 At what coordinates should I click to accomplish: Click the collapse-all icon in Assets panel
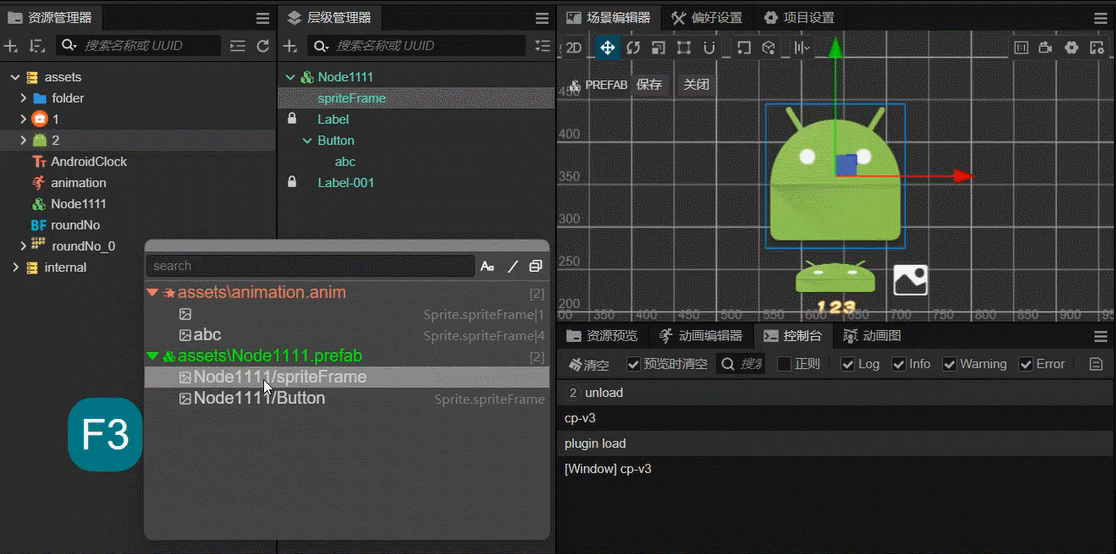click(x=238, y=46)
